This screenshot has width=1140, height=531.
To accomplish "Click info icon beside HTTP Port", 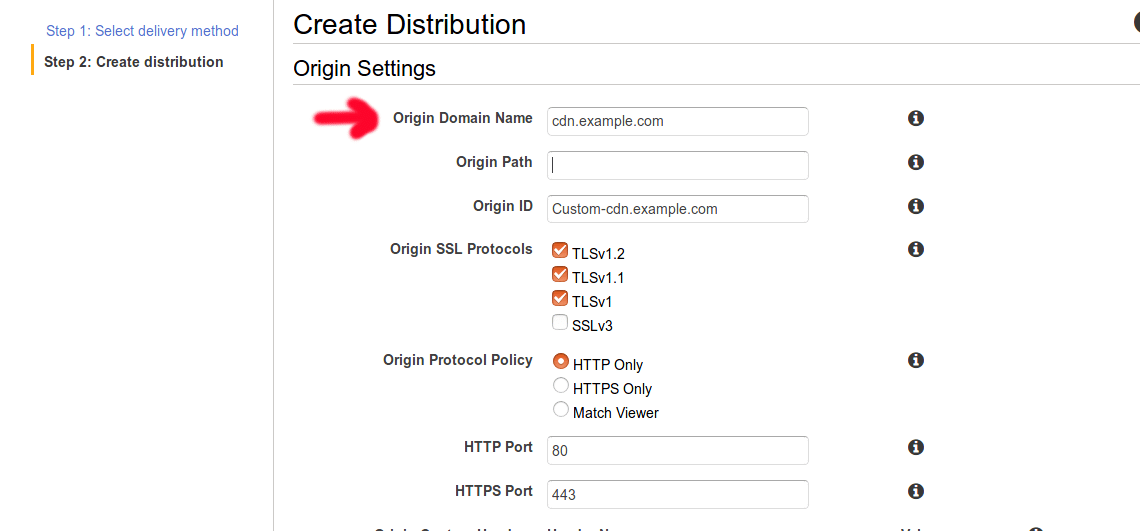I will (915, 447).
